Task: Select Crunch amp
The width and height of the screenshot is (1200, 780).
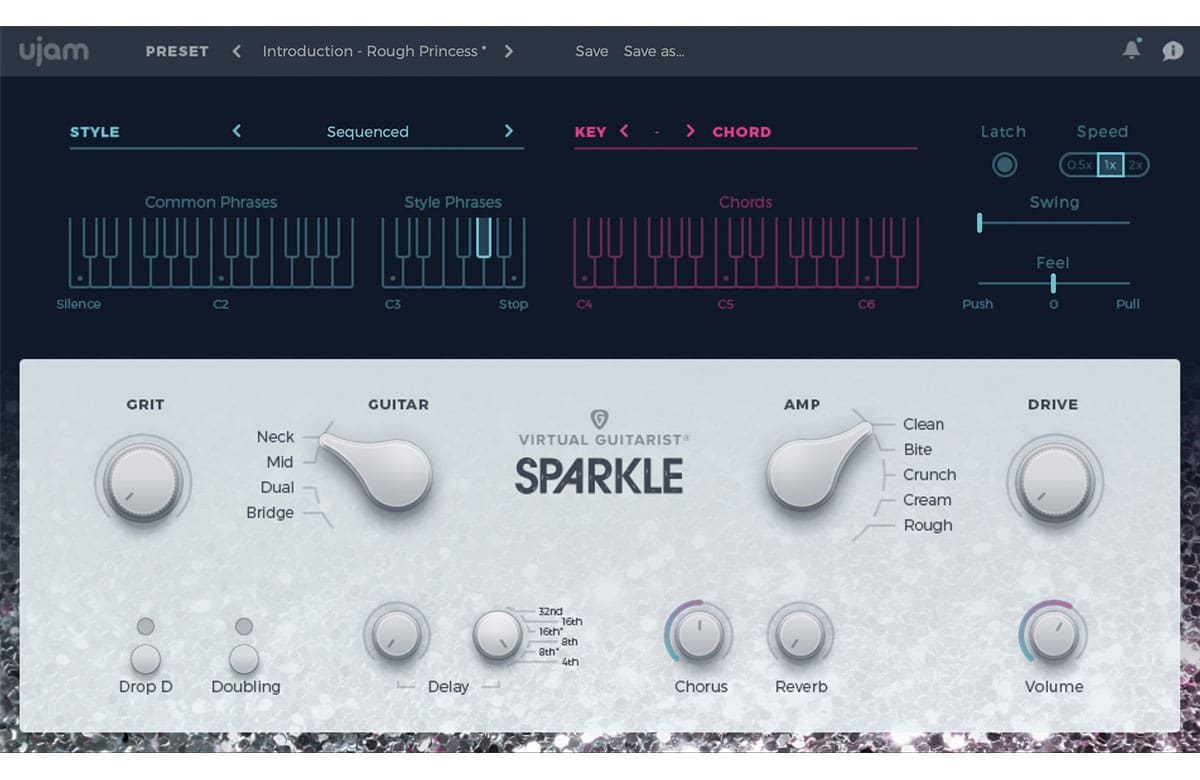Action: click(929, 474)
